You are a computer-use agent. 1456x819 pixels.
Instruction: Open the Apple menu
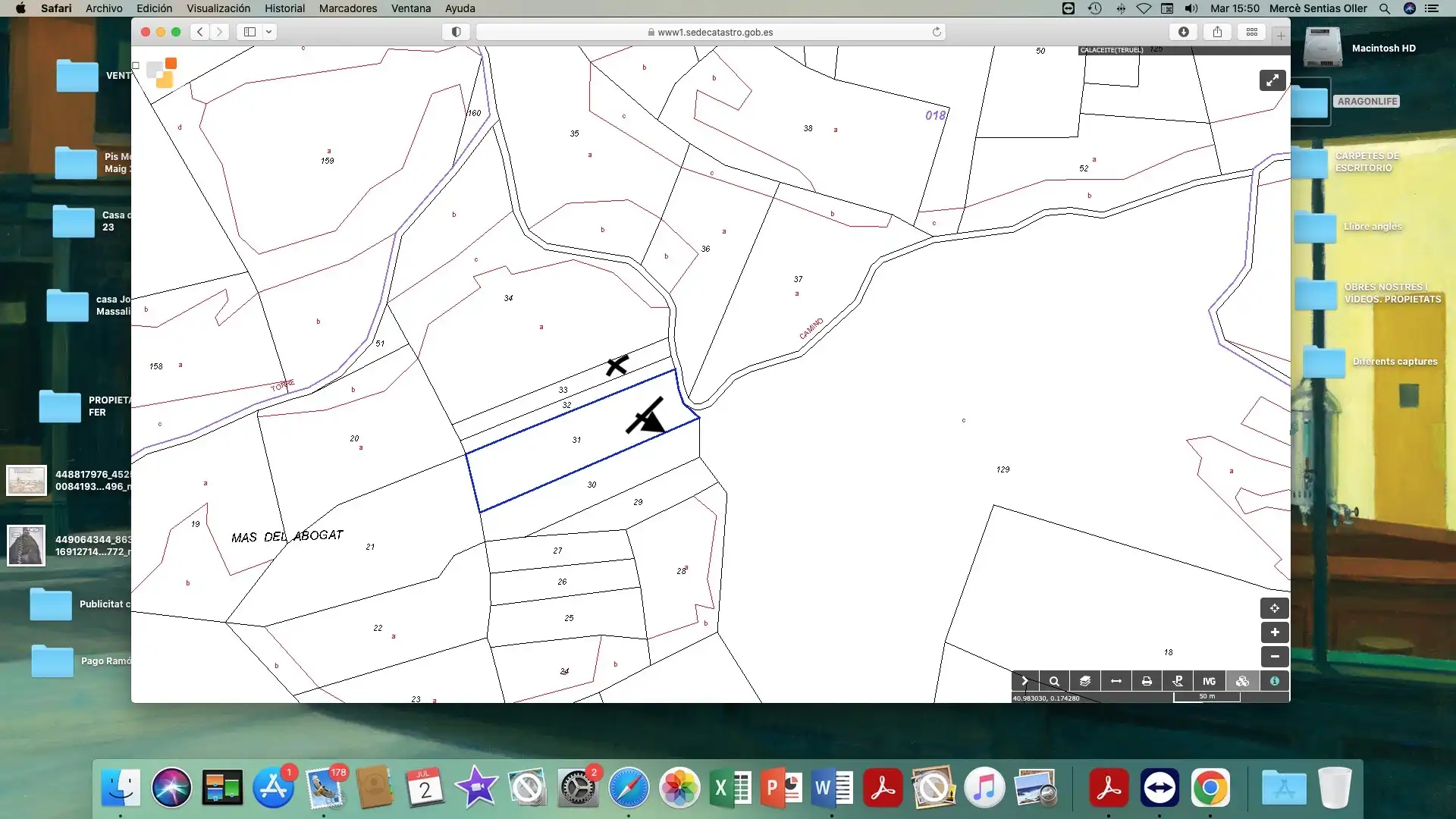(x=20, y=8)
